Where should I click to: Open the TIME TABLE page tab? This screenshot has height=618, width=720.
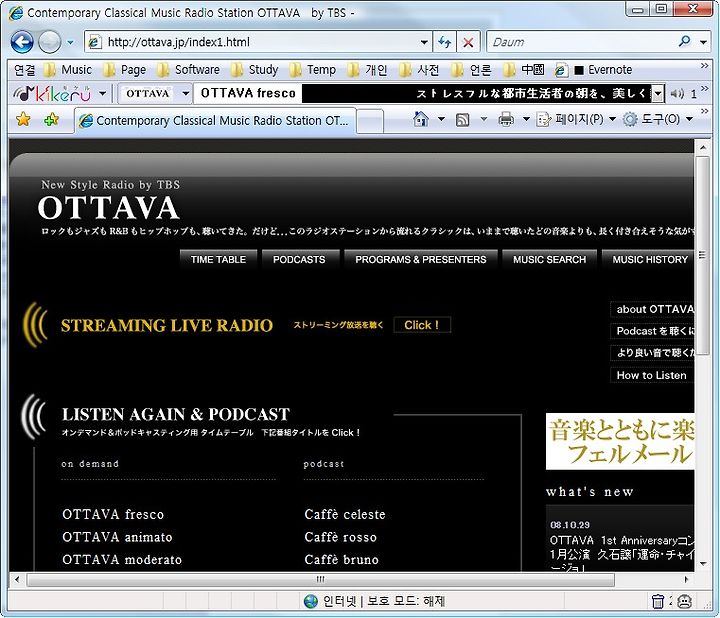click(218, 259)
